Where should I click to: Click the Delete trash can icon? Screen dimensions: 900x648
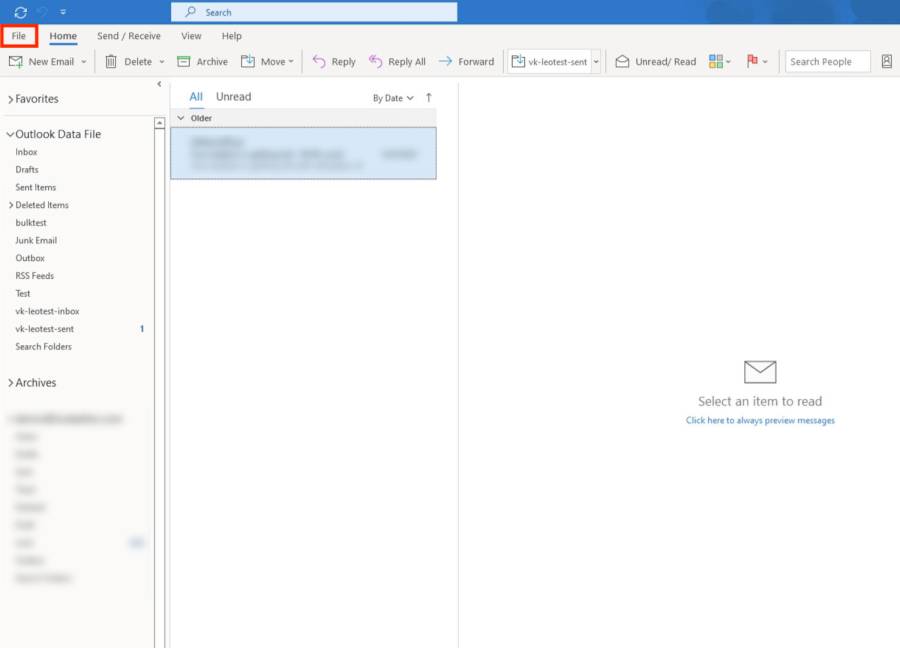[111, 61]
